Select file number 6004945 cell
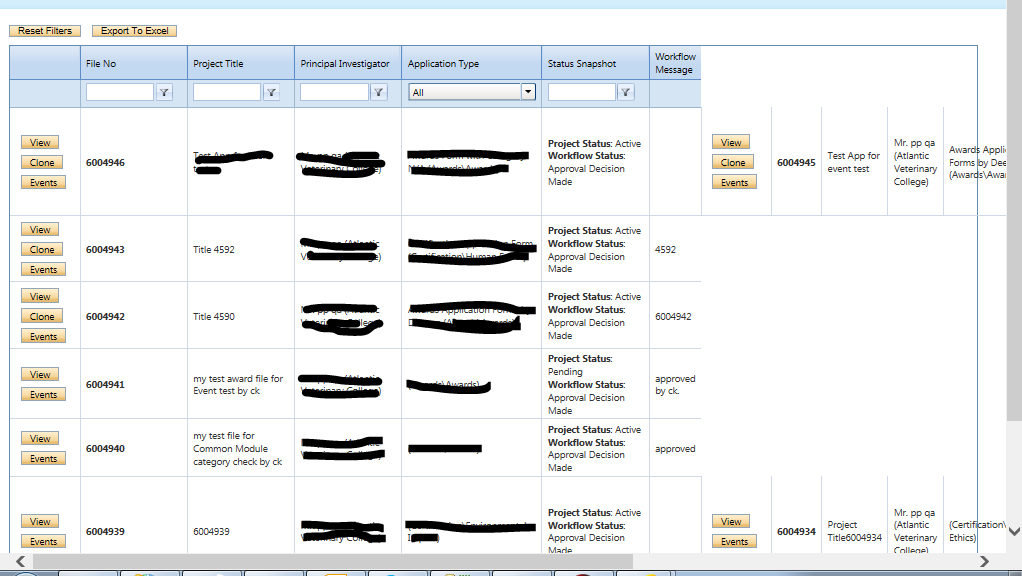Image resolution: width=1022 pixels, height=576 pixels. pos(796,162)
